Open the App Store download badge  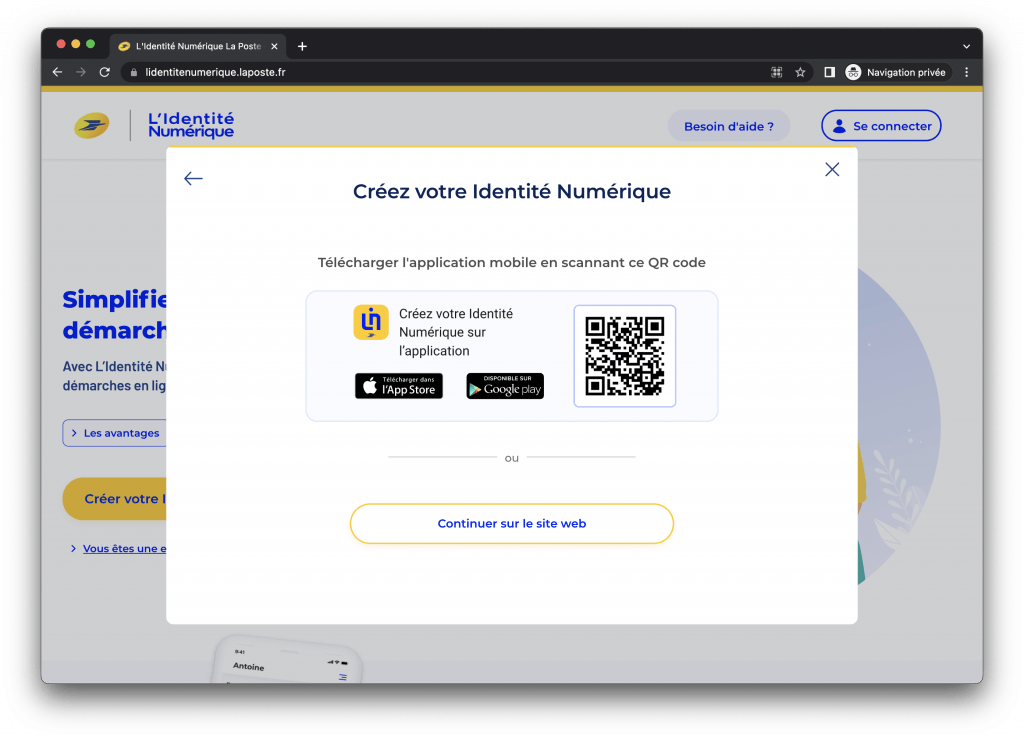[x=399, y=386]
